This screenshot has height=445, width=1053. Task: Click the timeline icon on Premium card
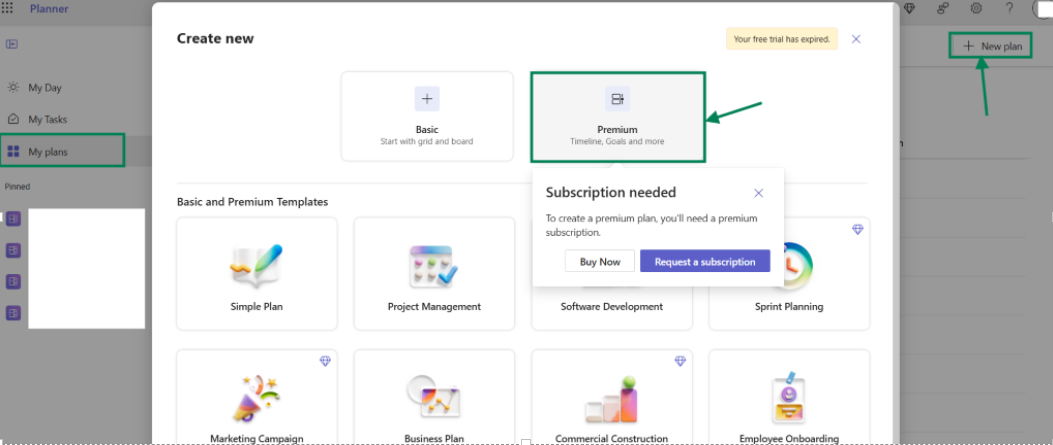click(617, 99)
